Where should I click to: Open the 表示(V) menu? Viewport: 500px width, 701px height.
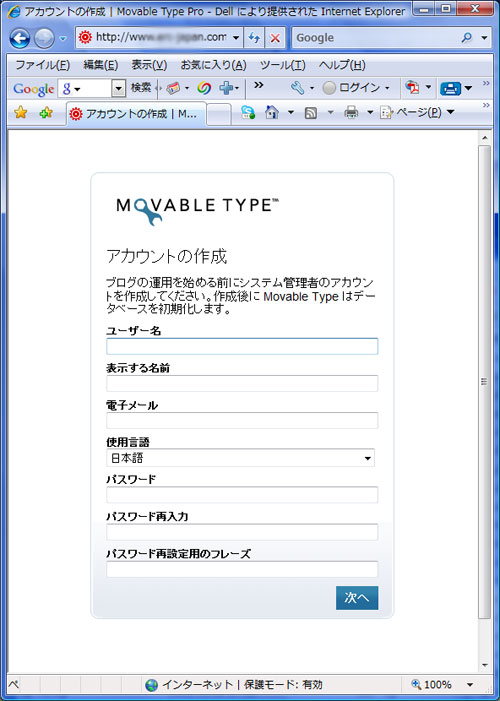(x=149, y=65)
